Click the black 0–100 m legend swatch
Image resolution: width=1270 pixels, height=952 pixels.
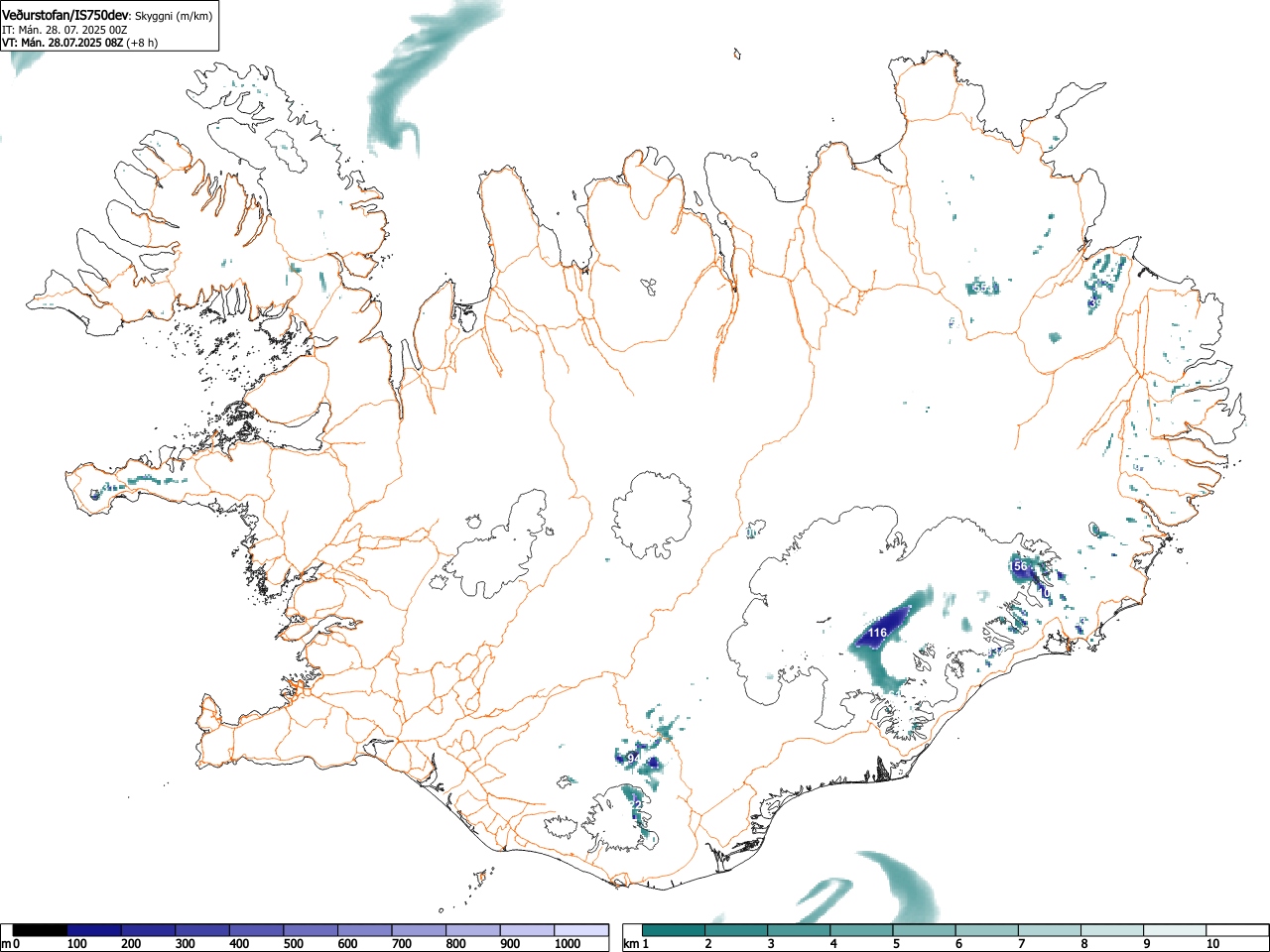pyautogui.click(x=41, y=930)
